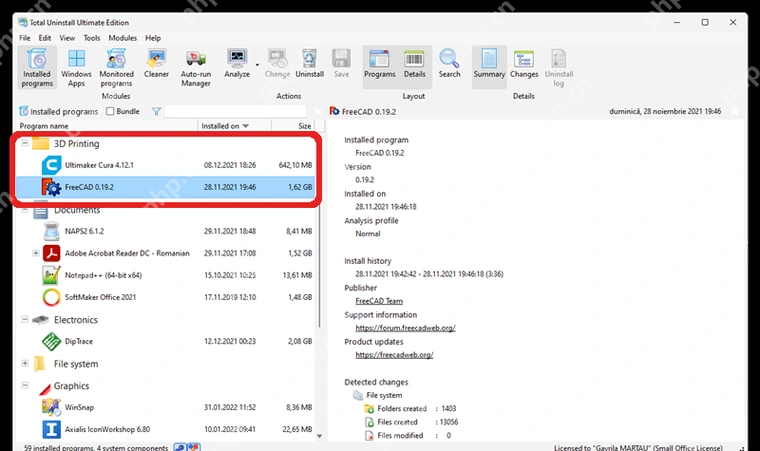Click the 59 installed programs status text
This screenshot has height=451, width=760.
tap(95, 448)
